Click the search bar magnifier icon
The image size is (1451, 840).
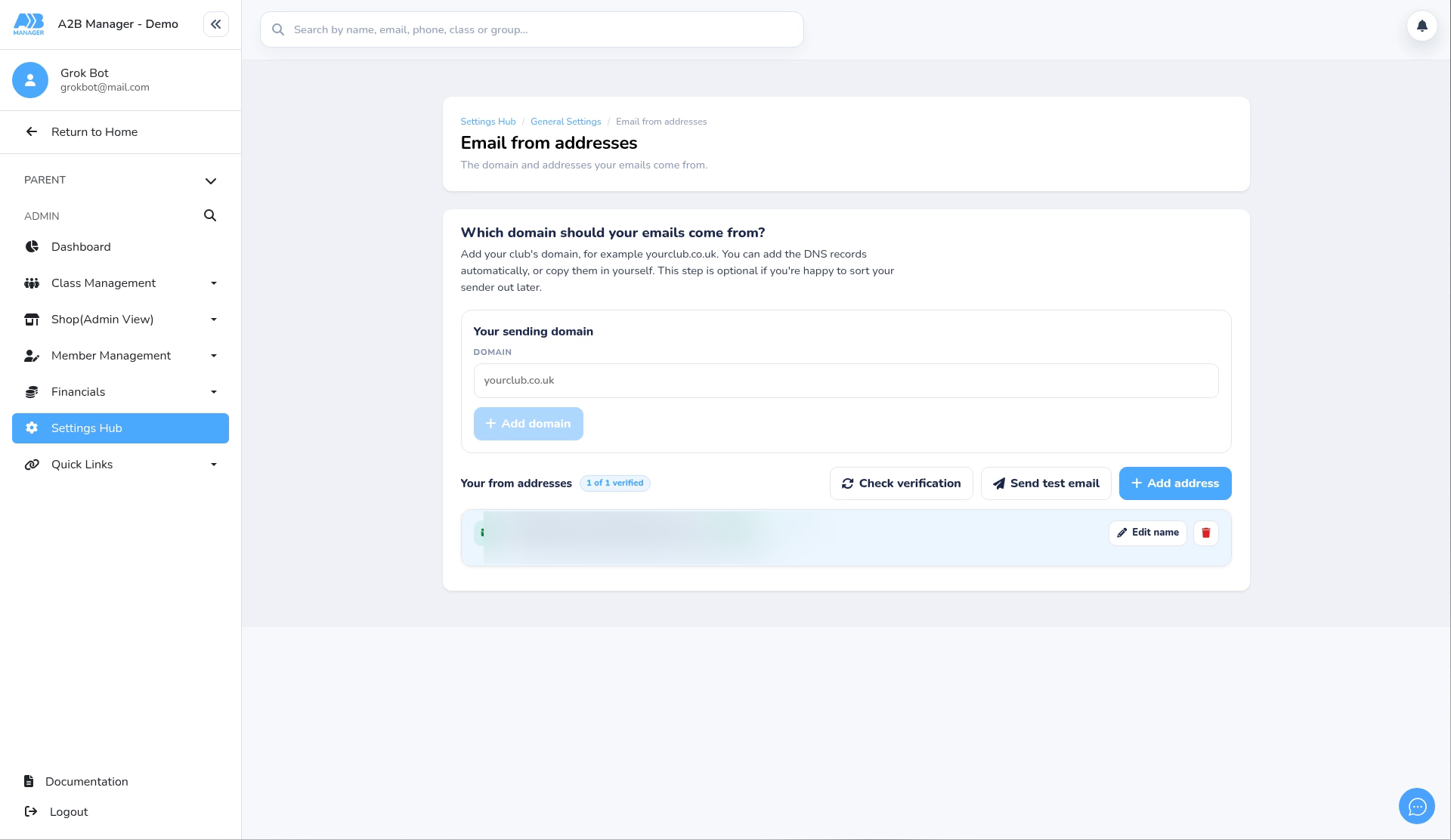pyautogui.click(x=278, y=29)
